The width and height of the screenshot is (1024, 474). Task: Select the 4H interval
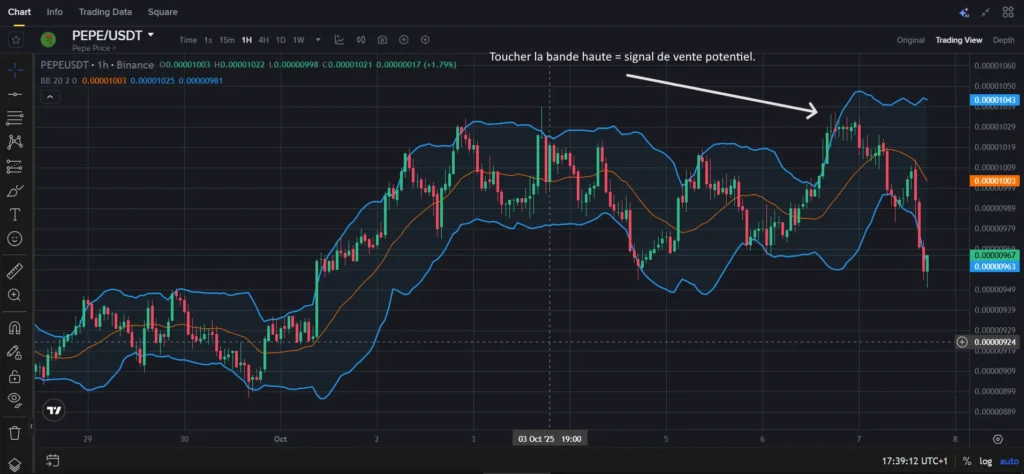(x=263, y=40)
